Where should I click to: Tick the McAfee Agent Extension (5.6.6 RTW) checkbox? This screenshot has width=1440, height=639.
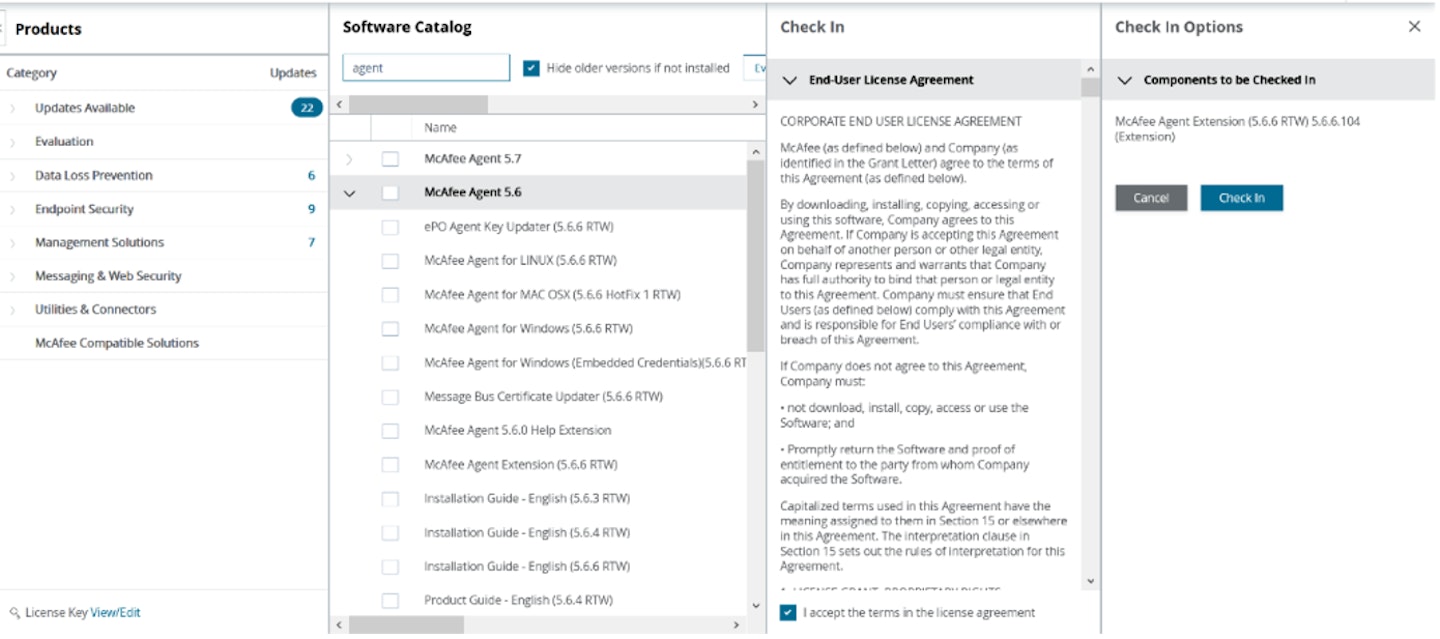click(390, 465)
